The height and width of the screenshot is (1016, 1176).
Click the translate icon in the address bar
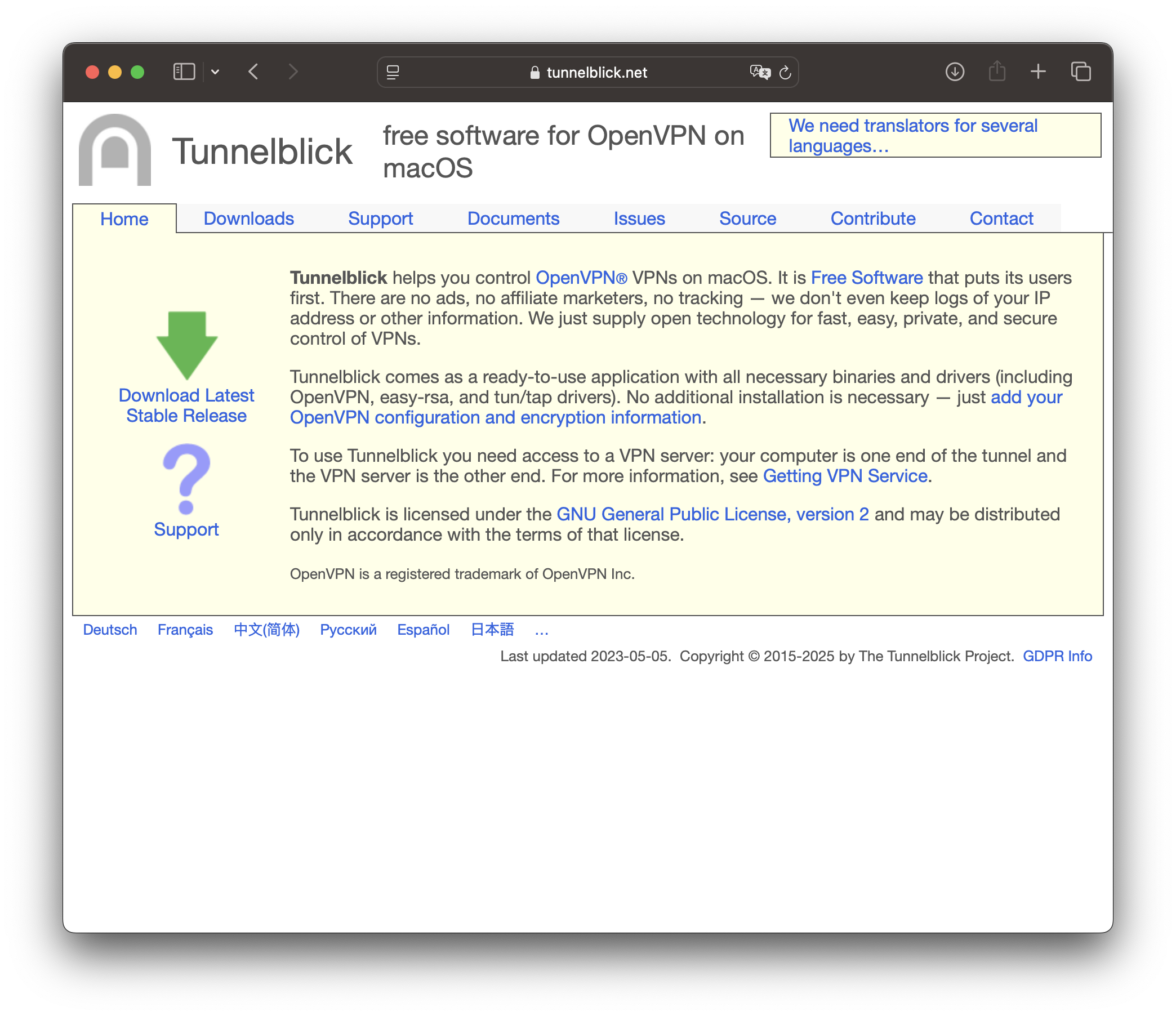pyautogui.click(x=760, y=72)
